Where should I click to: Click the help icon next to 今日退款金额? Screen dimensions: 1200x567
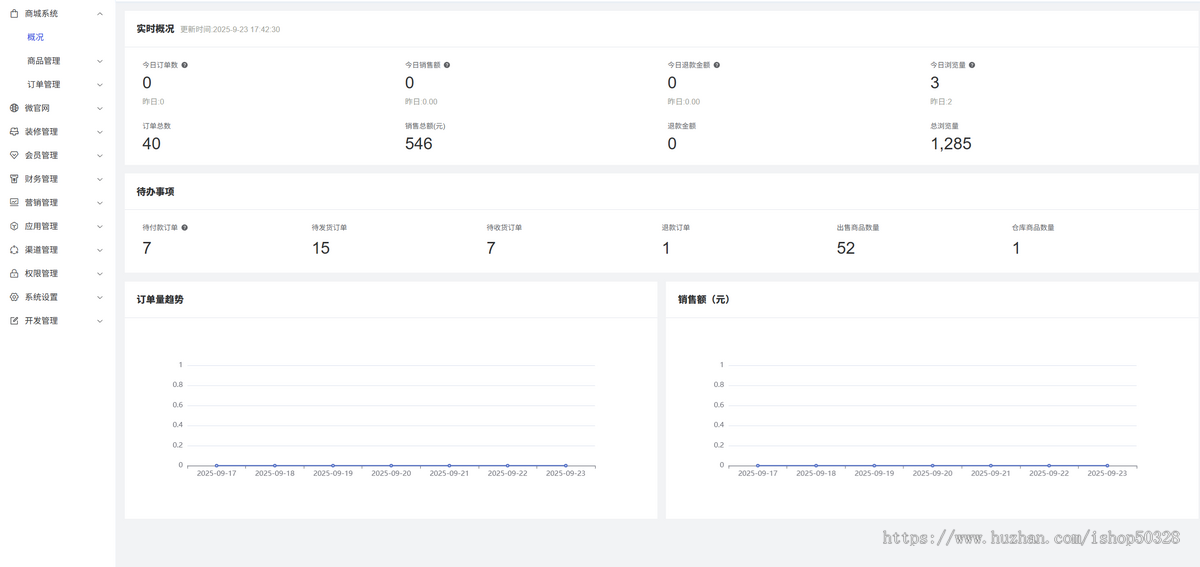click(x=717, y=65)
